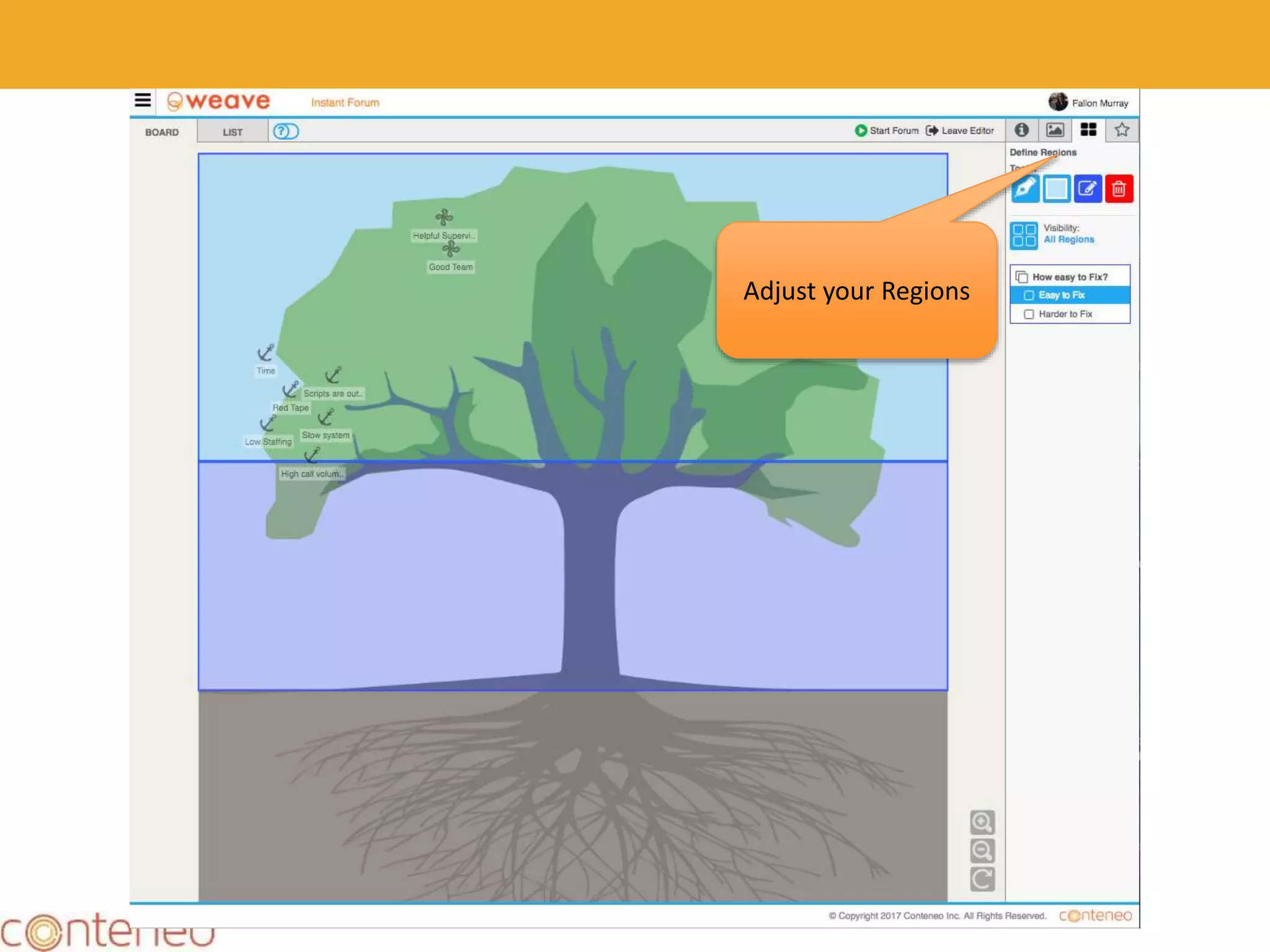Open the hamburger menu
1270x952 pixels.
[143, 100]
